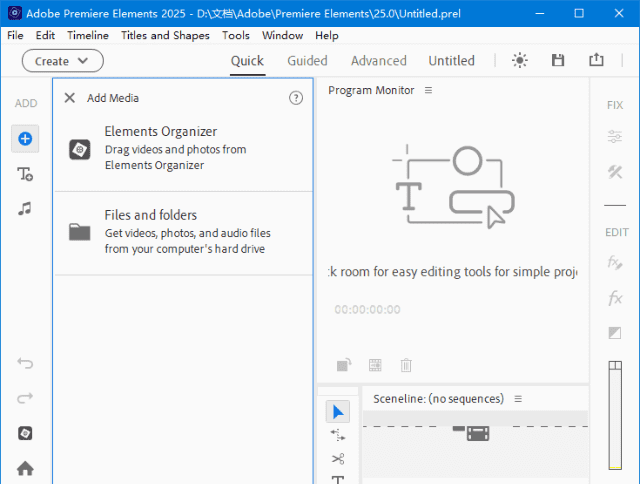Image resolution: width=640 pixels, height=484 pixels.
Task: Open Elements Organizer icon in bottom sidebar
Action: pos(25,433)
